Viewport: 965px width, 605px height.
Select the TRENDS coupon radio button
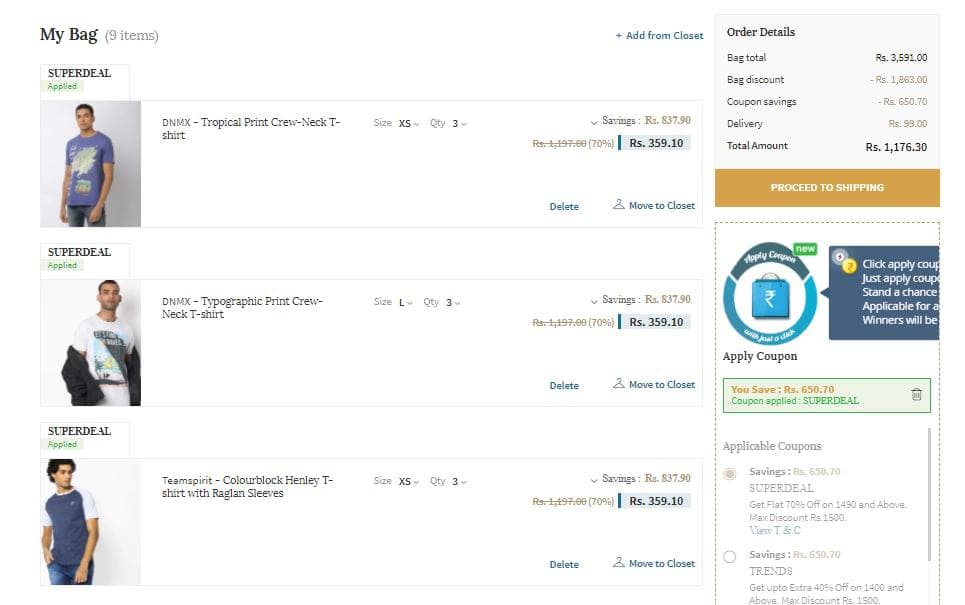click(730, 556)
